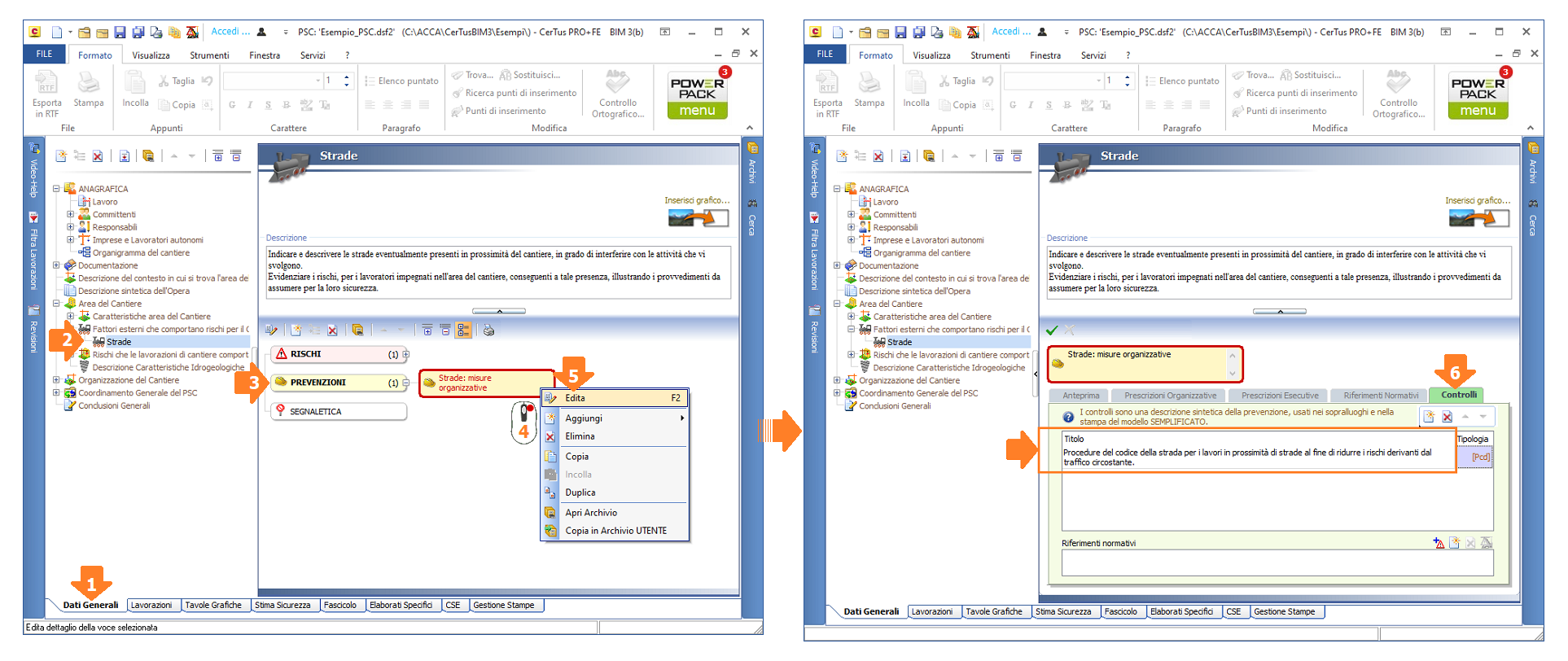Click the empty Riferimenti normativi field

[1276, 563]
